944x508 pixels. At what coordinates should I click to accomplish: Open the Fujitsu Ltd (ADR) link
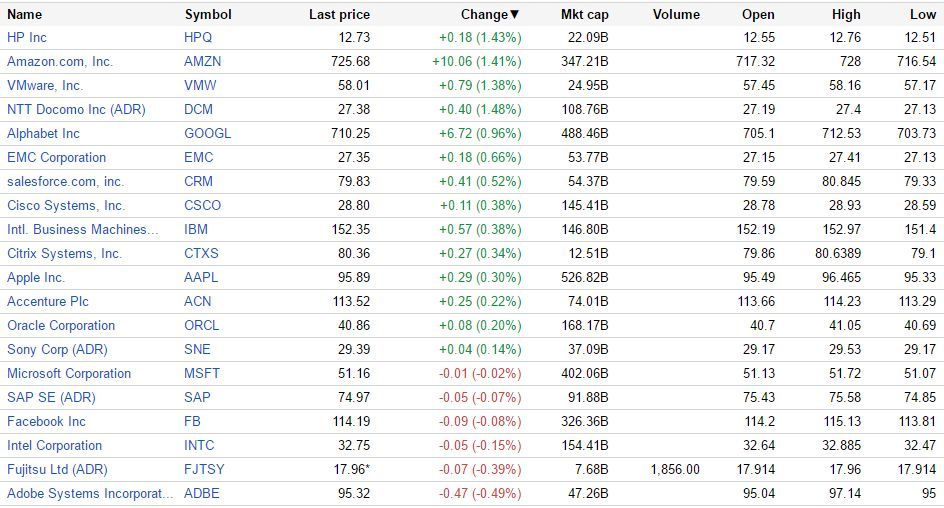[x=57, y=469]
